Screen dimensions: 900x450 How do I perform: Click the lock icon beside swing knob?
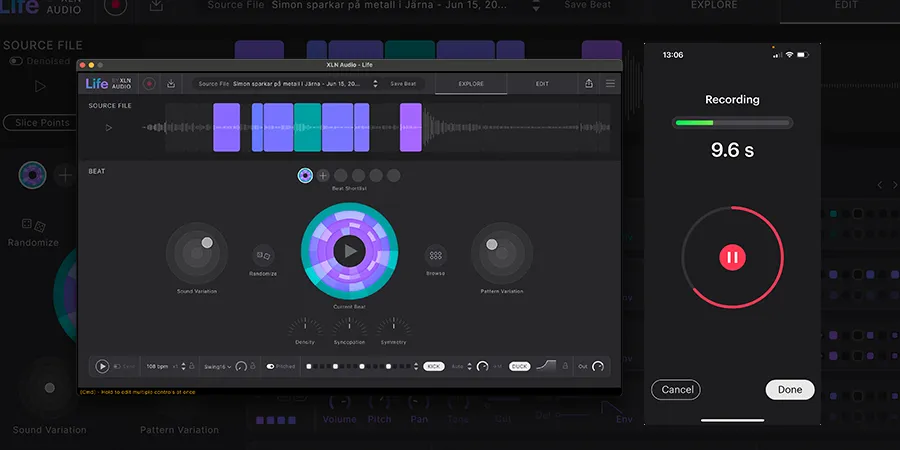click(x=253, y=366)
